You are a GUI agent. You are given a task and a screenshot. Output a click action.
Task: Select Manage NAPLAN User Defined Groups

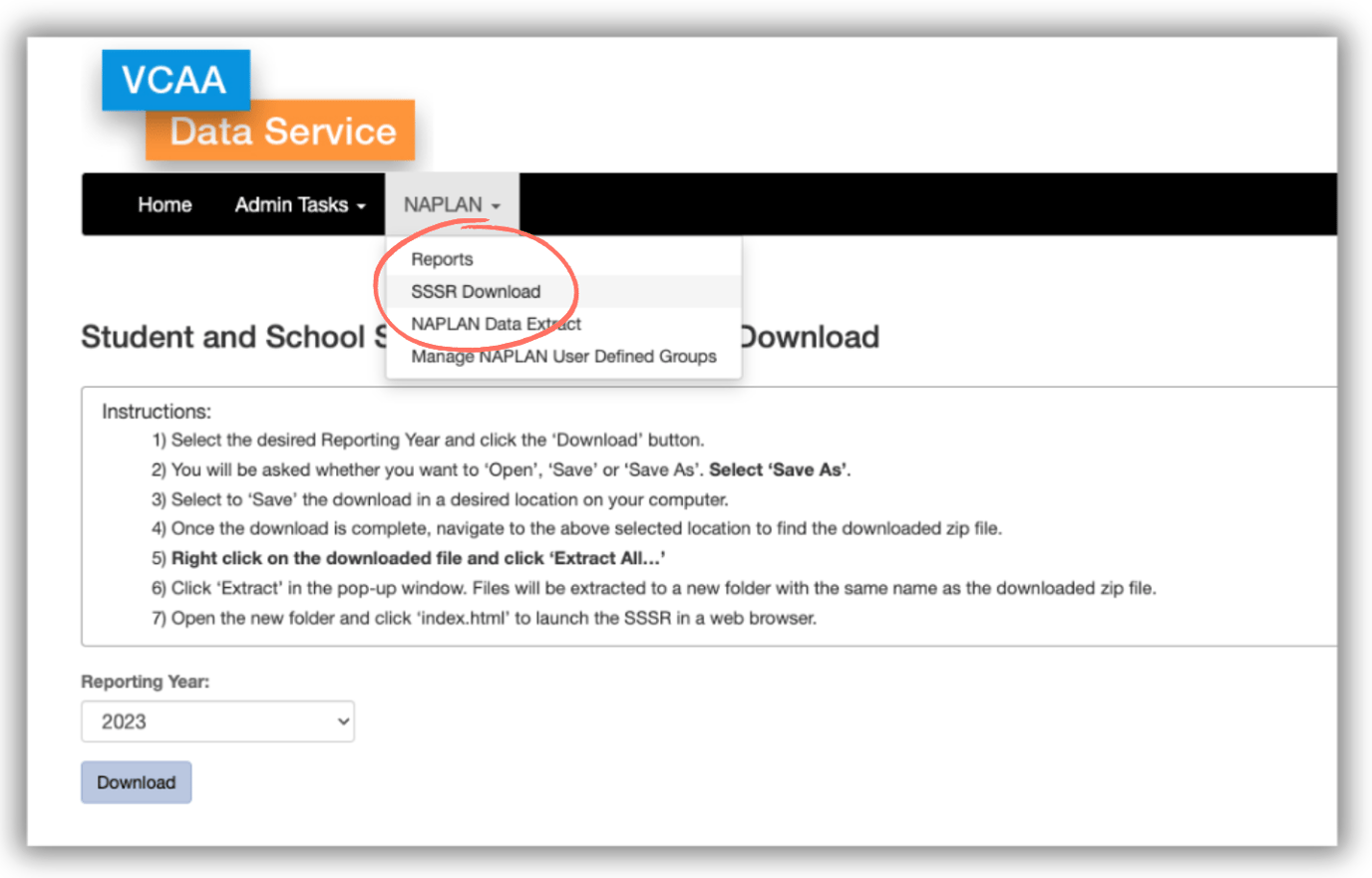(563, 356)
